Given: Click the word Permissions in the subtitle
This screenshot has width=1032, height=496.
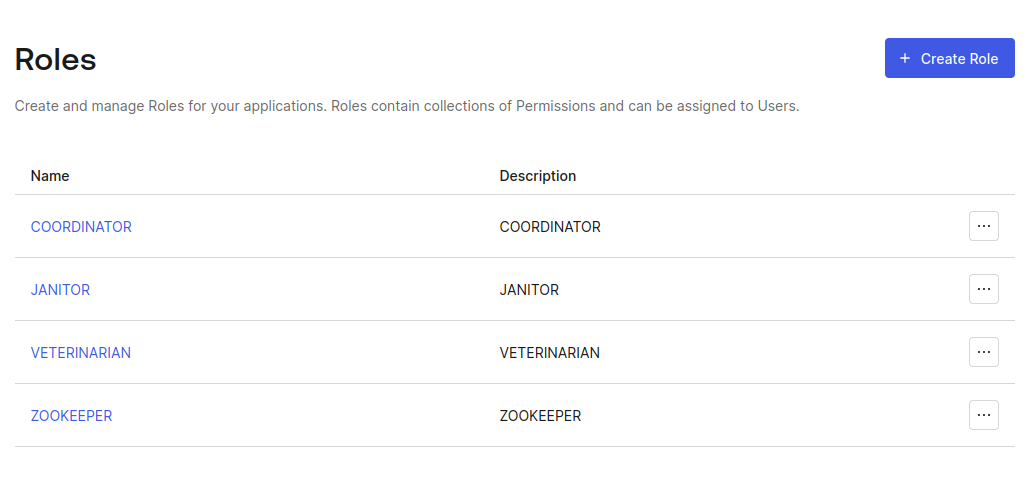Looking at the screenshot, I should pos(555,106).
